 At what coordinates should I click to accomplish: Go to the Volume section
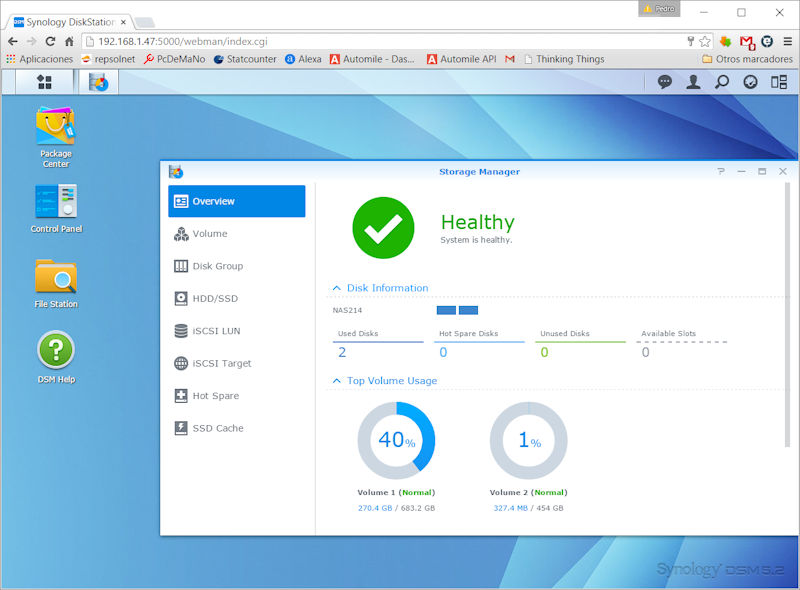tap(237, 234)
